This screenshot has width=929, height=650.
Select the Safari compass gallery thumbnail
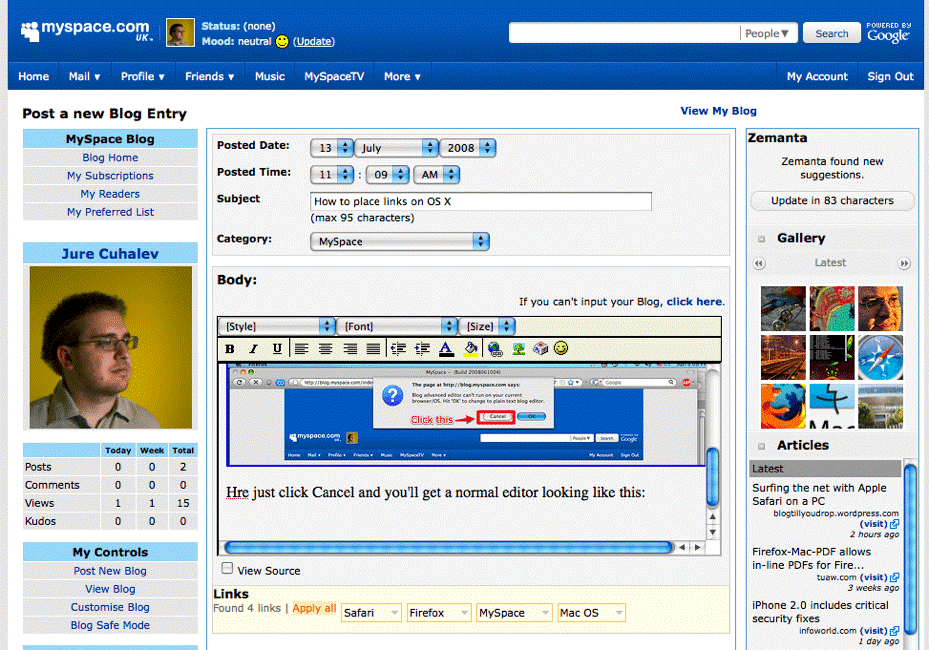[x=880, y=357]
